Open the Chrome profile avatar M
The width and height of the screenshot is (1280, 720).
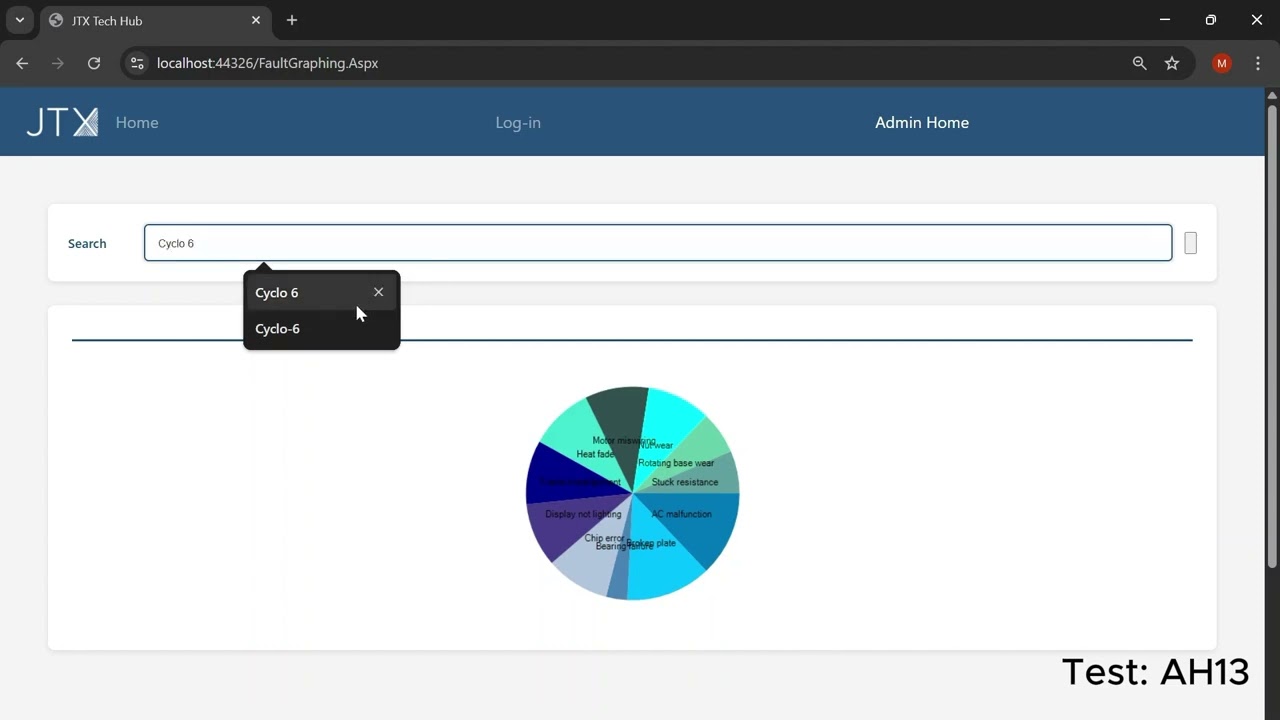[x=1221, y=63]
